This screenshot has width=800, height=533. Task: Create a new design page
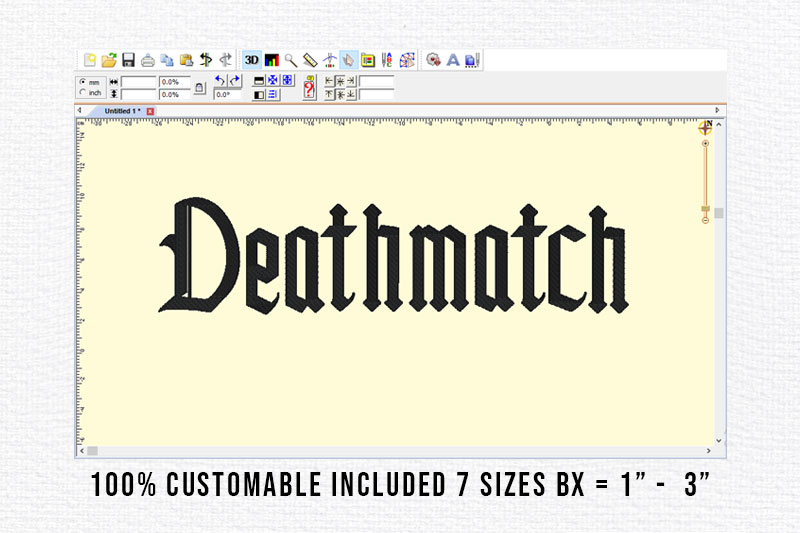[90, 60]
